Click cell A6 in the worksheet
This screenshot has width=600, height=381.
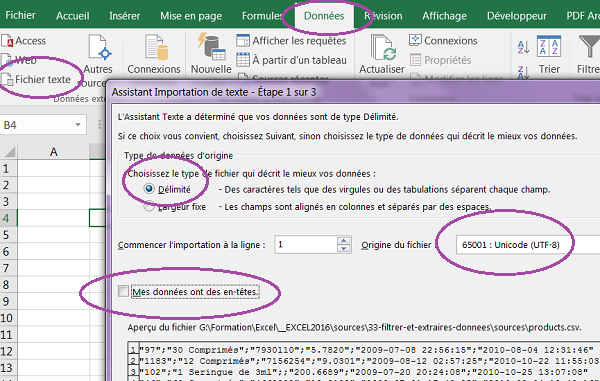coord(54,251)
